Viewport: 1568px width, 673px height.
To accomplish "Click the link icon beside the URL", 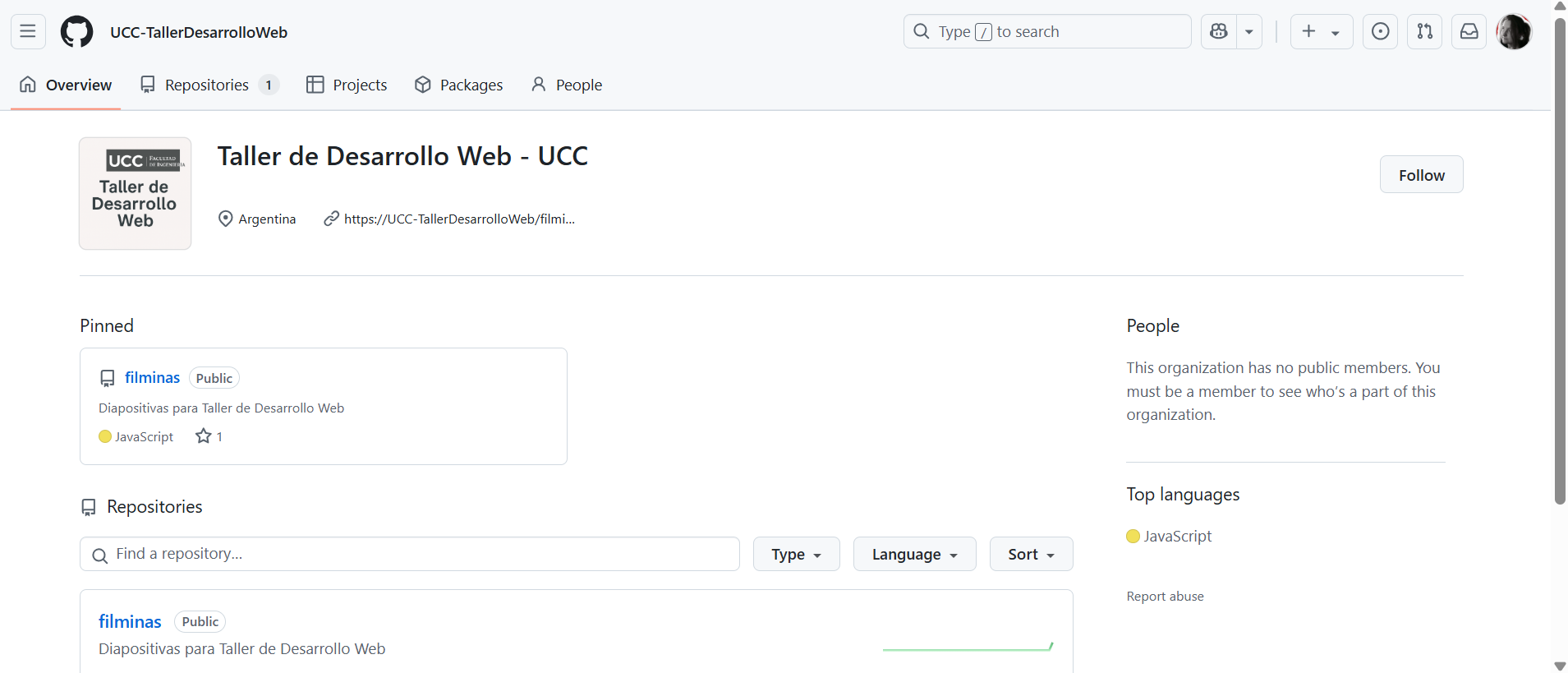I will (x=331, y=219).
